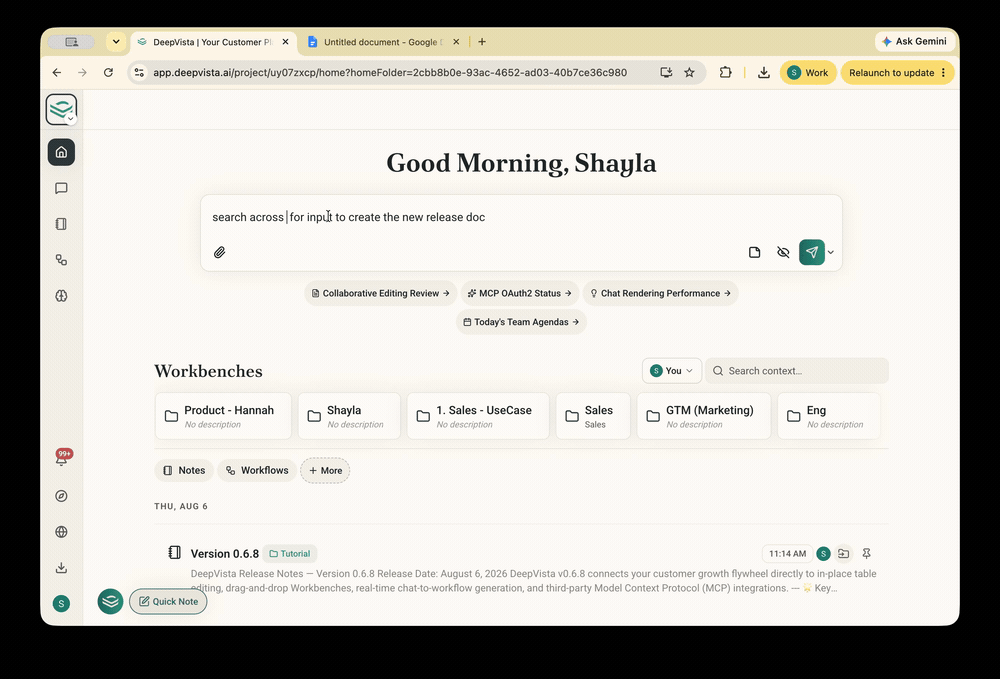Close the Untitled document tab
The width and height of the screenshot is (1000, 679).
coord(456,42)
